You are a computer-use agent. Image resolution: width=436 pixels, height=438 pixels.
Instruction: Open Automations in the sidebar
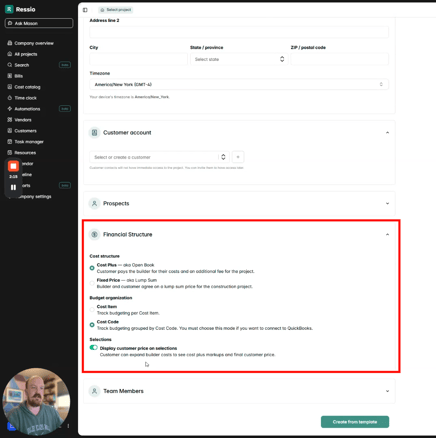[27, 109]
